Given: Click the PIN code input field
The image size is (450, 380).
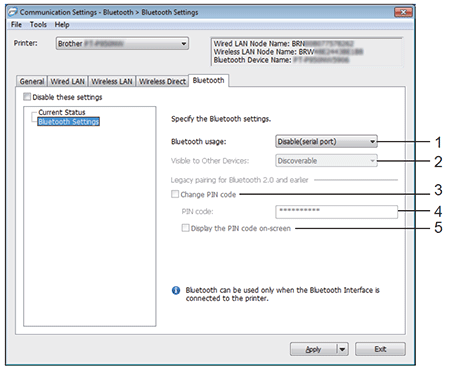Looking at the screenshot, I should 336,212.
